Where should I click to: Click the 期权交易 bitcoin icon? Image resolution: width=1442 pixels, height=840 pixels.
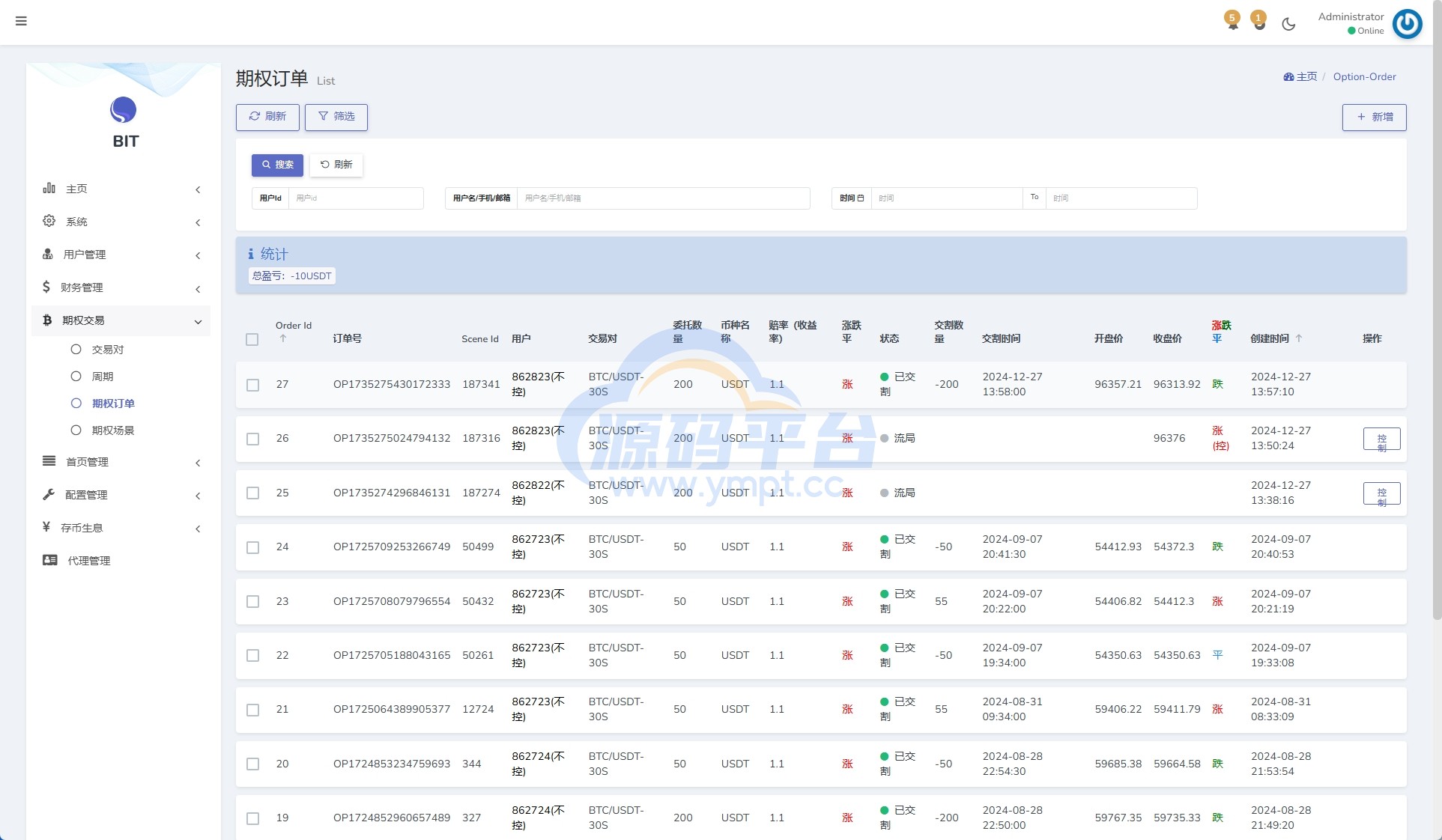point(47,320)
